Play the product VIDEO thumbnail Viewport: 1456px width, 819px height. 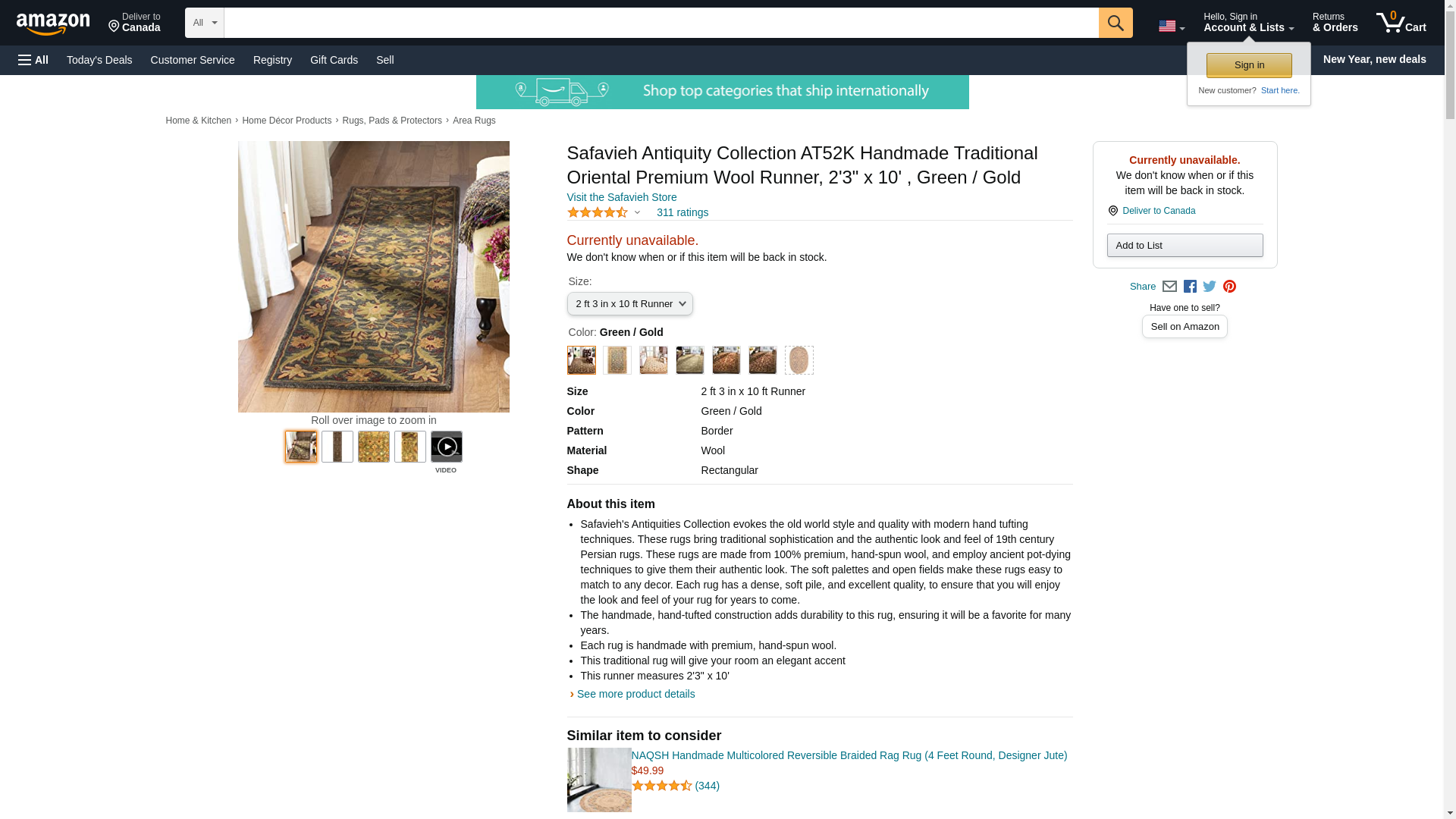click(446, 447)
